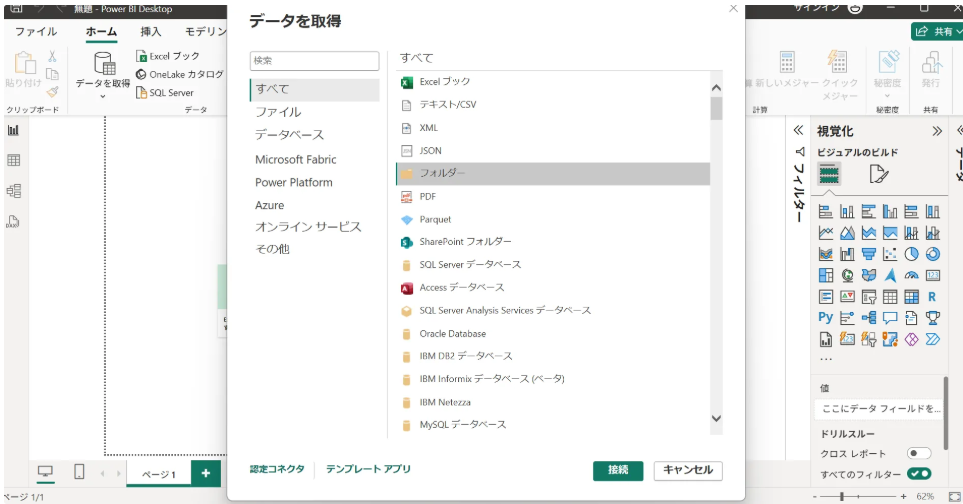Switch to desktop layout icon at bottom

pos(45,472)
